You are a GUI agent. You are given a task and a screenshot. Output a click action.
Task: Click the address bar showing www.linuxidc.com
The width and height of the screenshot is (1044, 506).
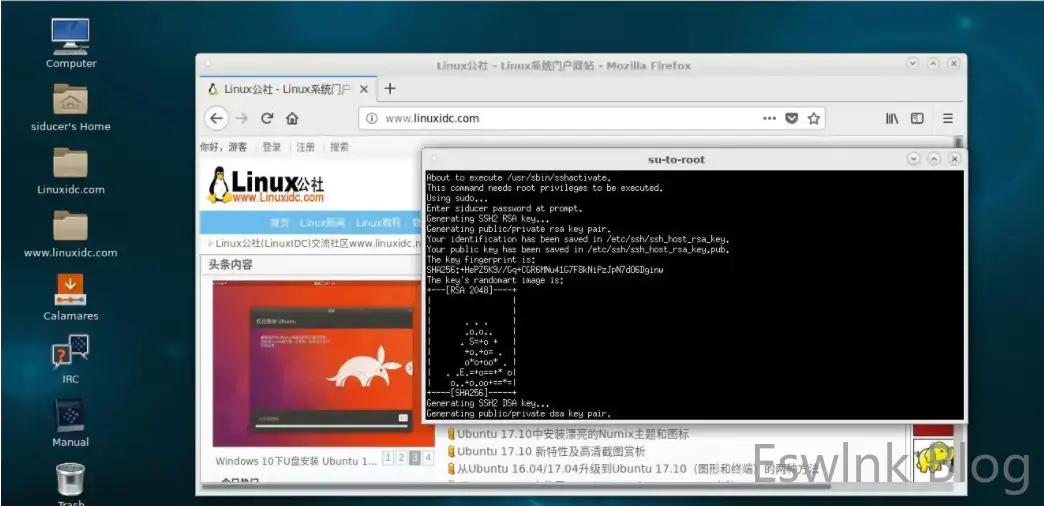(560, 118)
